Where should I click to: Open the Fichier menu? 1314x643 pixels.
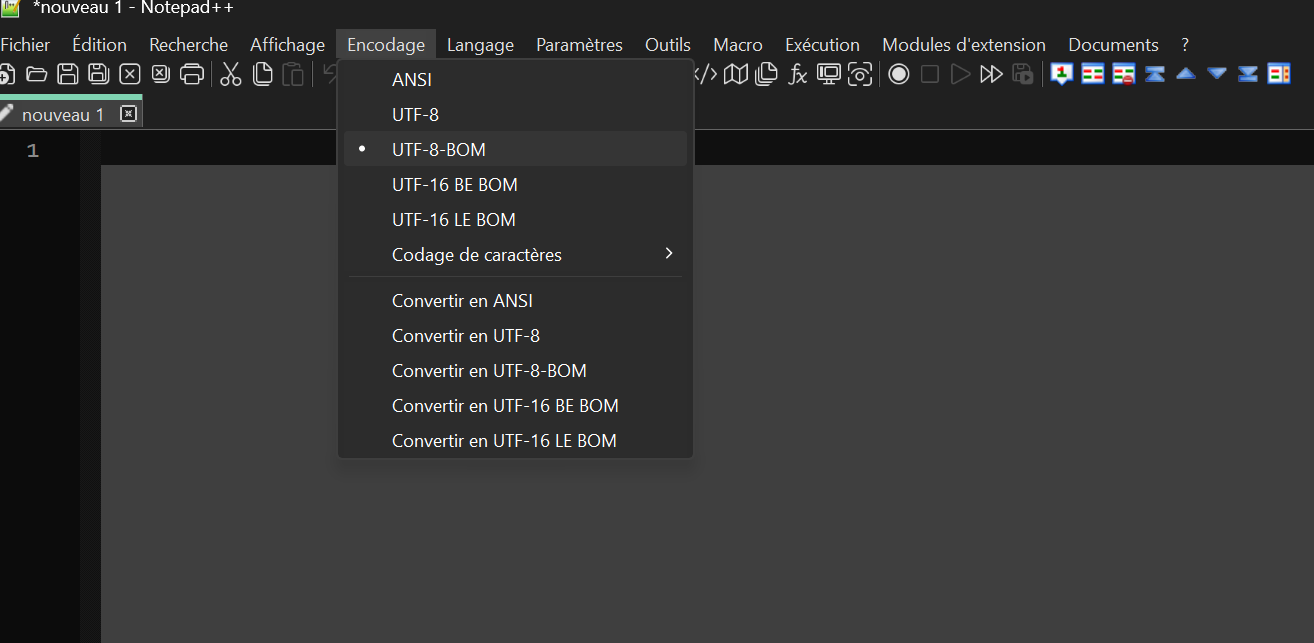[25, 45]
